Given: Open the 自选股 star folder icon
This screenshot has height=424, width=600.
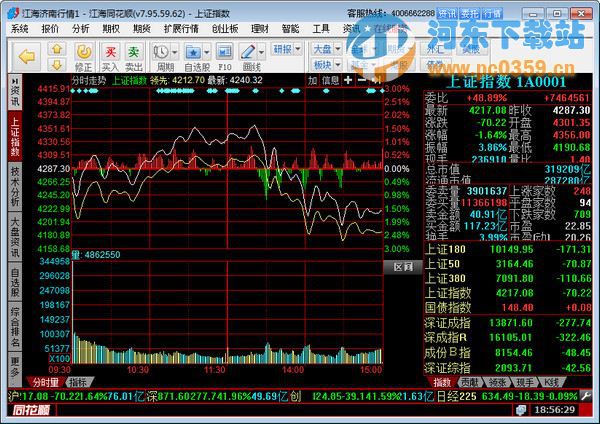Looking at the screenshot, I should click(x=193, y=51).
